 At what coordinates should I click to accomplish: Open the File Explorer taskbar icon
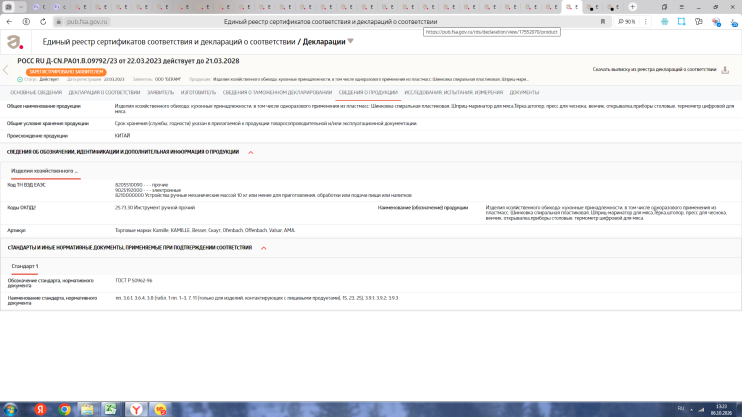[x=87, y=409]
